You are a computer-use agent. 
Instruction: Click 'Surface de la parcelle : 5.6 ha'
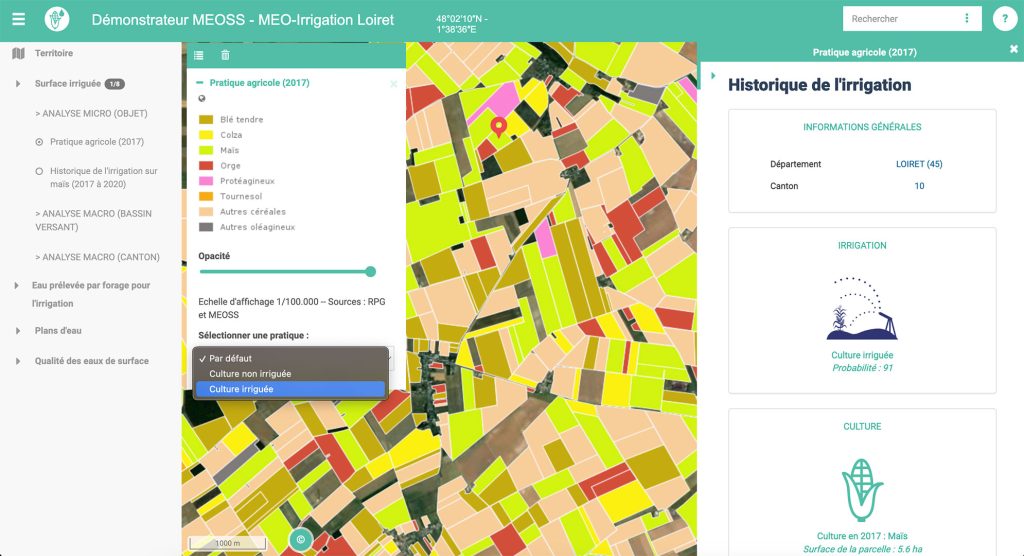pos(862,549)
